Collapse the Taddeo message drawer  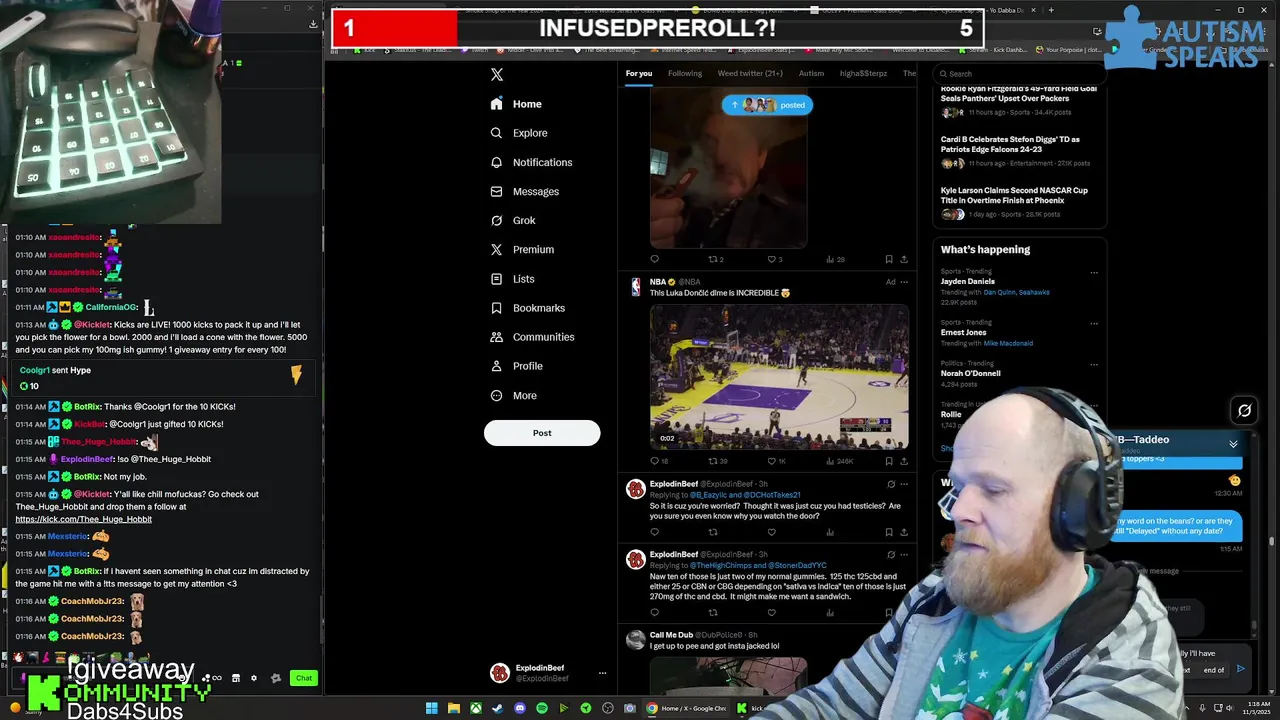(x=1233, y=444)
